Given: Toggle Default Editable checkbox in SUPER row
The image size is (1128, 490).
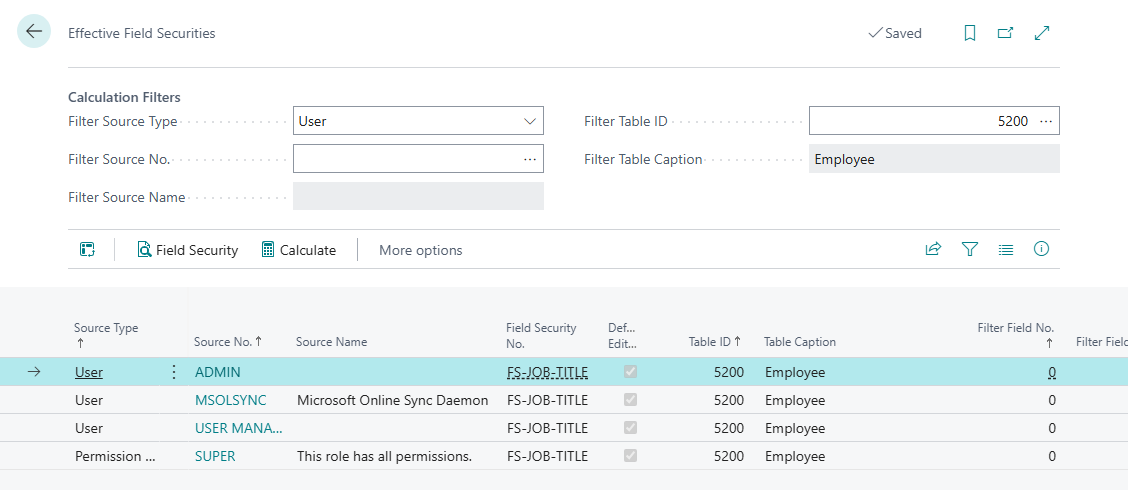Looking at the screenshot, I should tap(630, 456).
